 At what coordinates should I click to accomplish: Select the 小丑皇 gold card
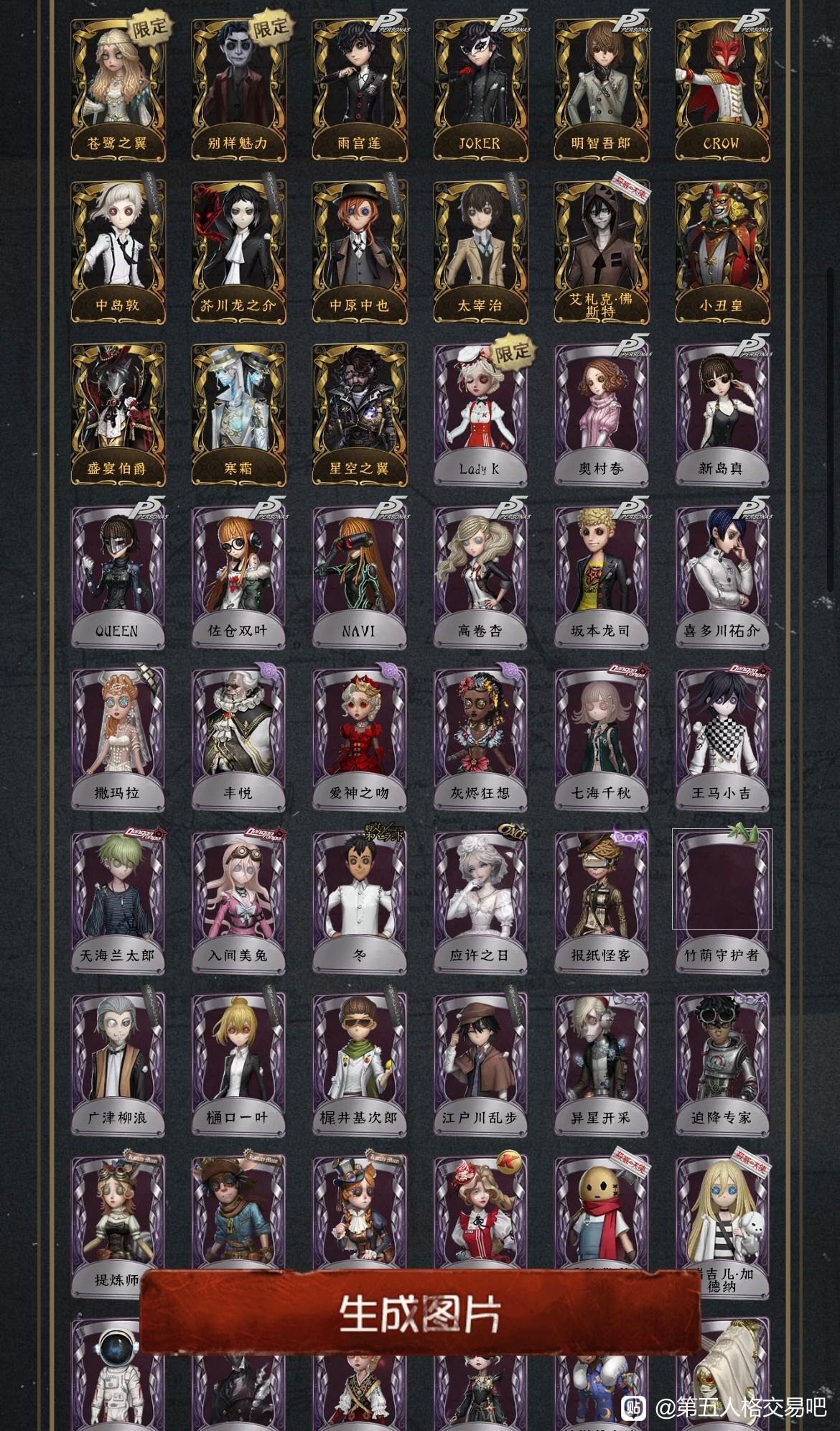click(x=722, y=251)
